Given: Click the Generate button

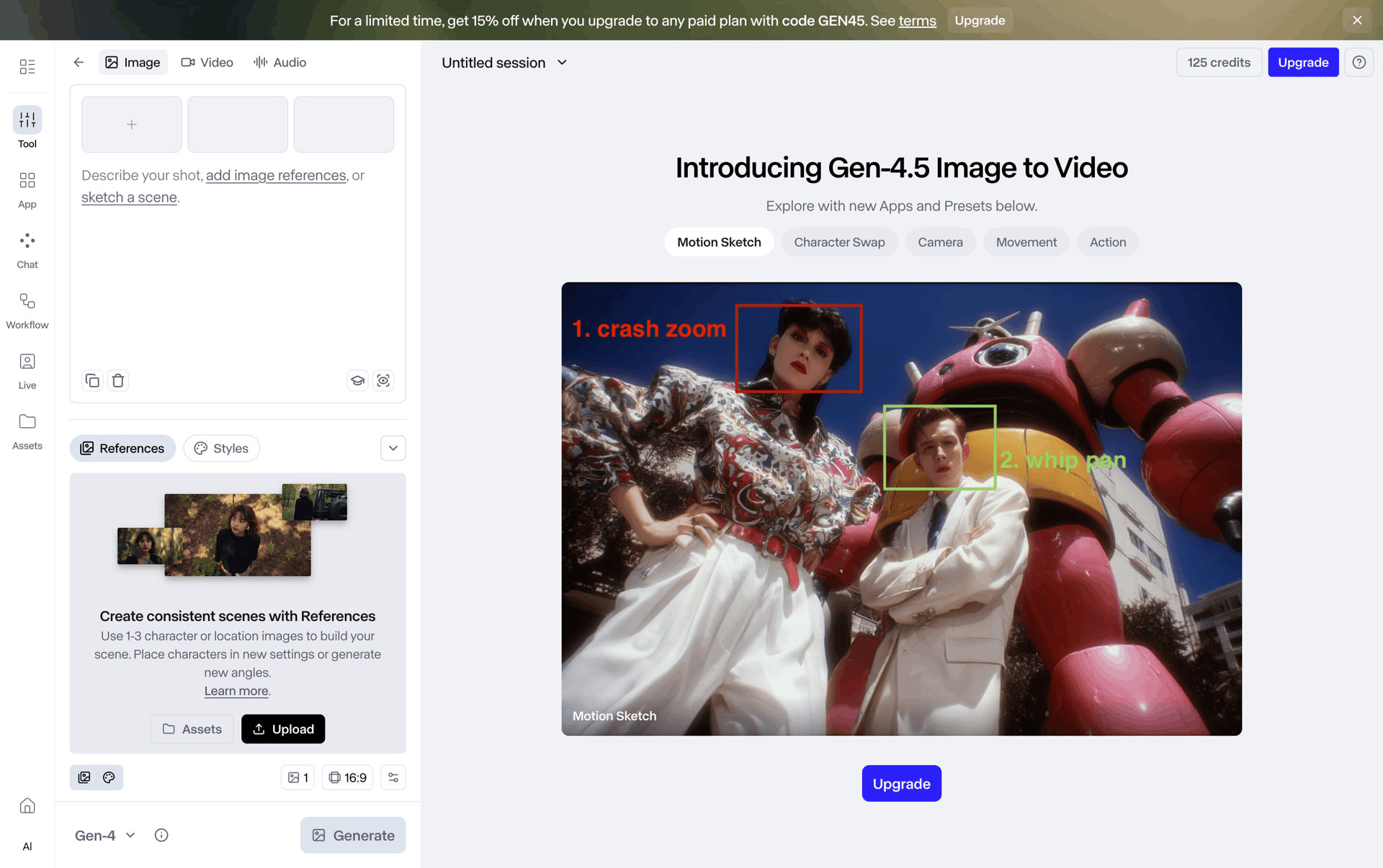Looking at the screenshot, I should click(x=353, y=835).
